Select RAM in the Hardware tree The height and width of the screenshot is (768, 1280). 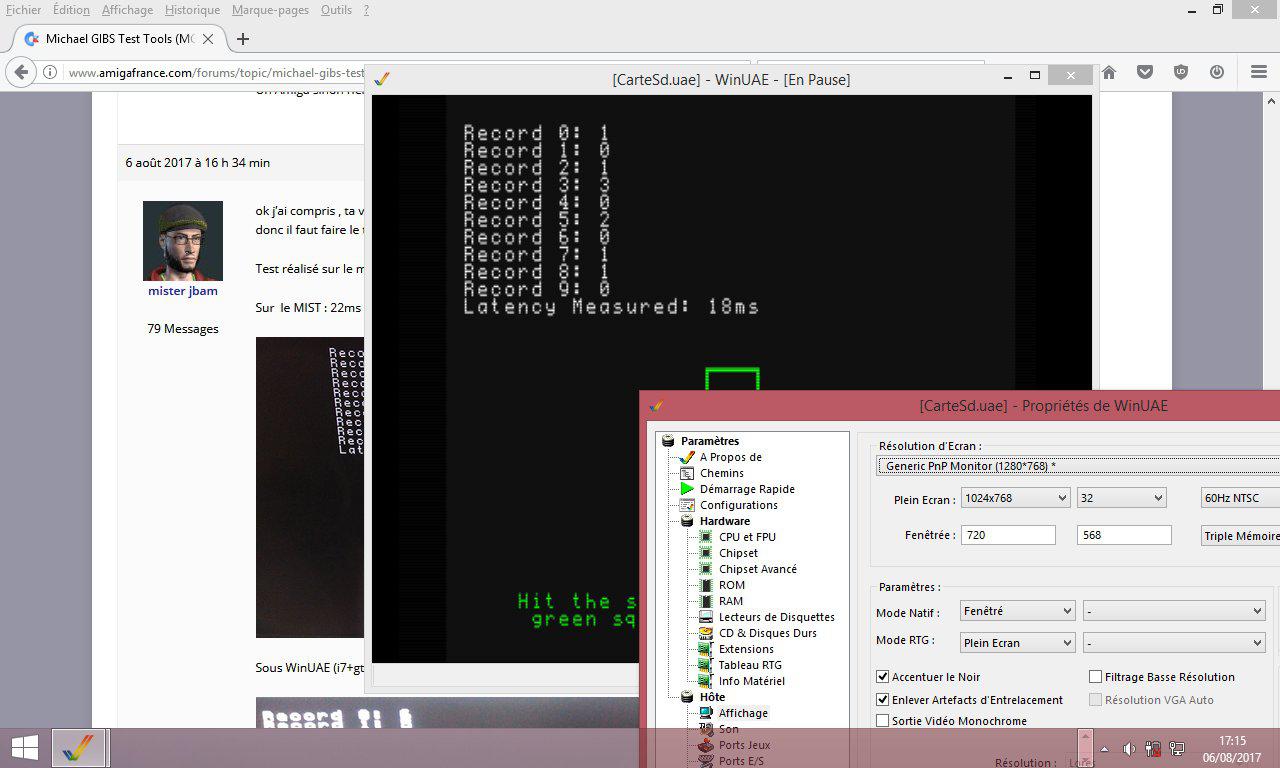731,601
